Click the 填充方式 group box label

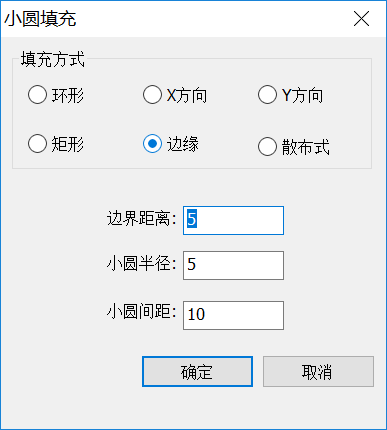(53, 60)
